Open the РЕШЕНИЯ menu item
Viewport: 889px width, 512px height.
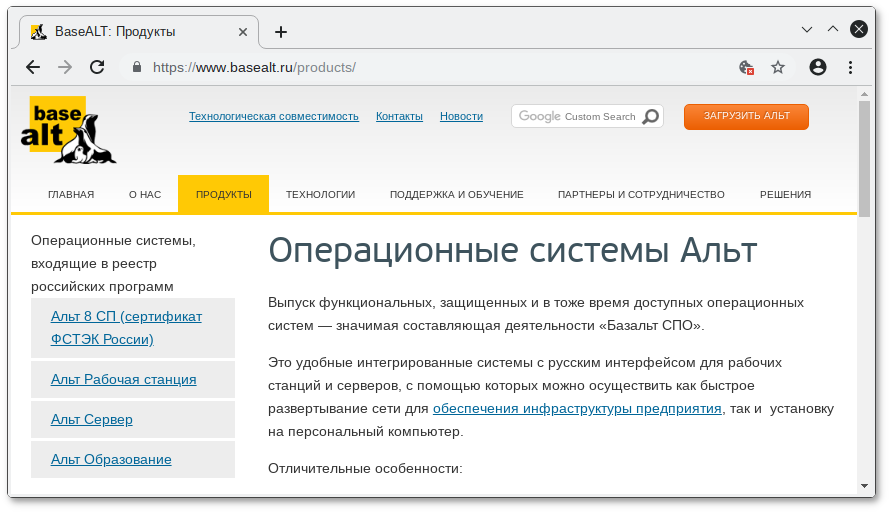click(785, 194)
